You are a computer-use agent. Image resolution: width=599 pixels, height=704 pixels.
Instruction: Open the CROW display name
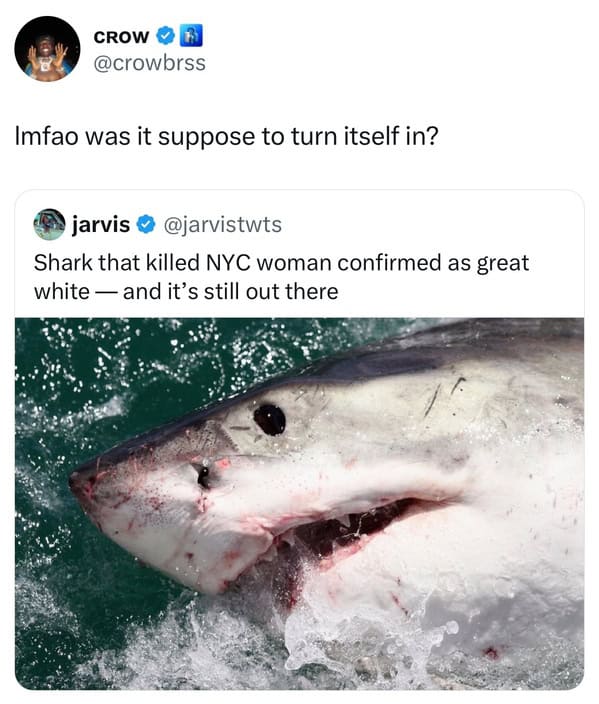coord(121,37)
